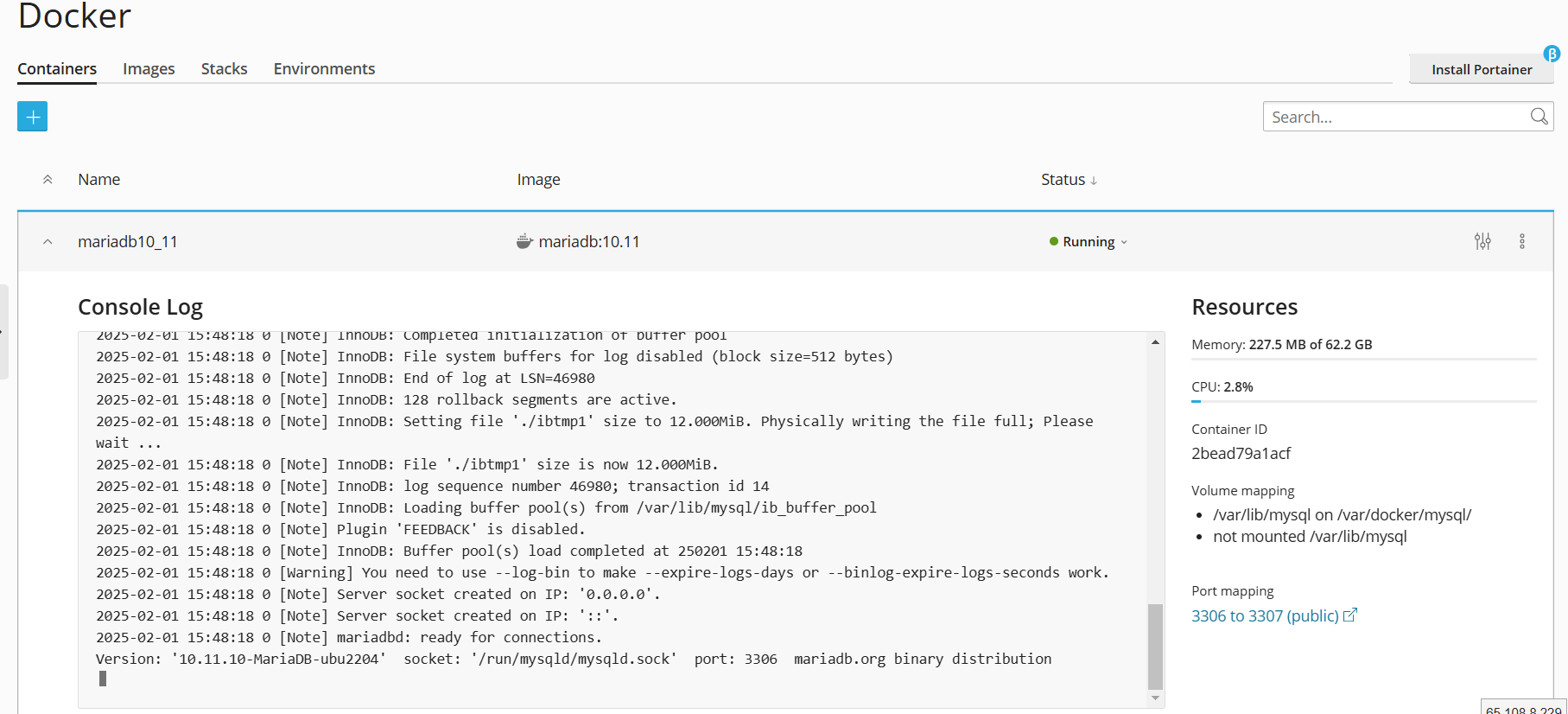Click the blue plus add container button
This screenshot has height=714, width=1568.
pos(32,117)
